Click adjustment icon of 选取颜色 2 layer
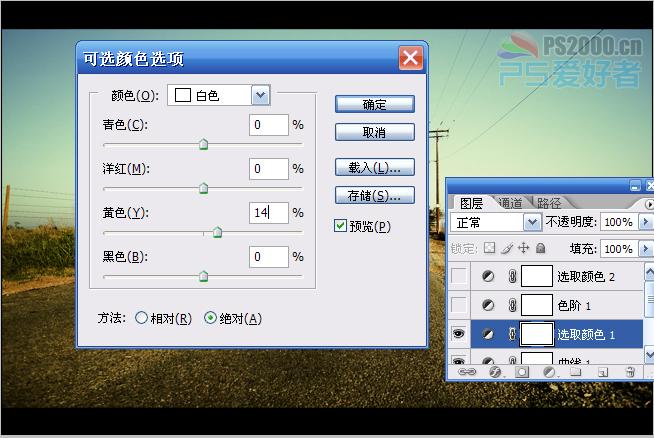This screenshot has height=438, width=654. click(x=488, y=276)
